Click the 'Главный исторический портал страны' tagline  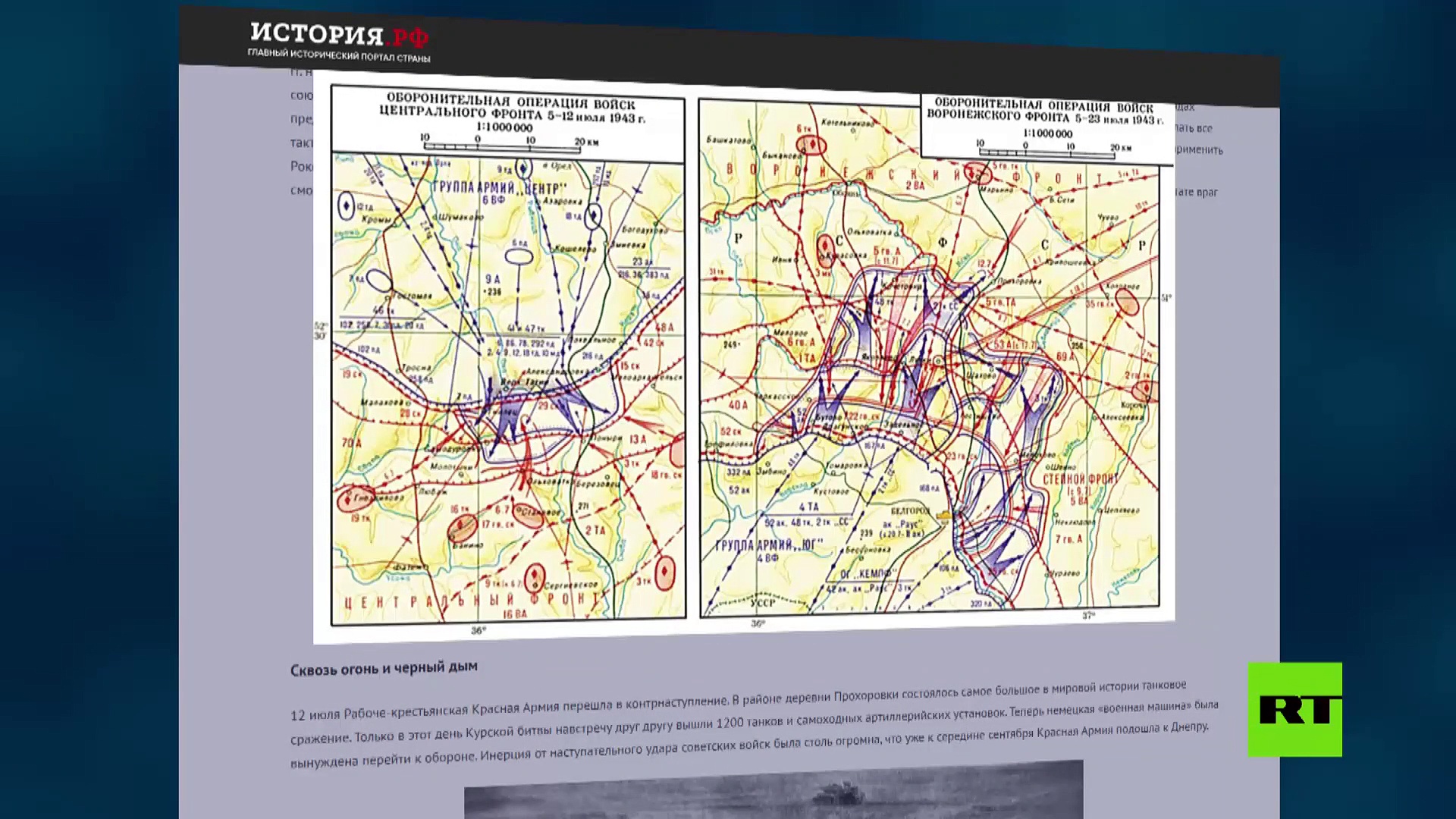pyautogui.click(x=338, y=55)
